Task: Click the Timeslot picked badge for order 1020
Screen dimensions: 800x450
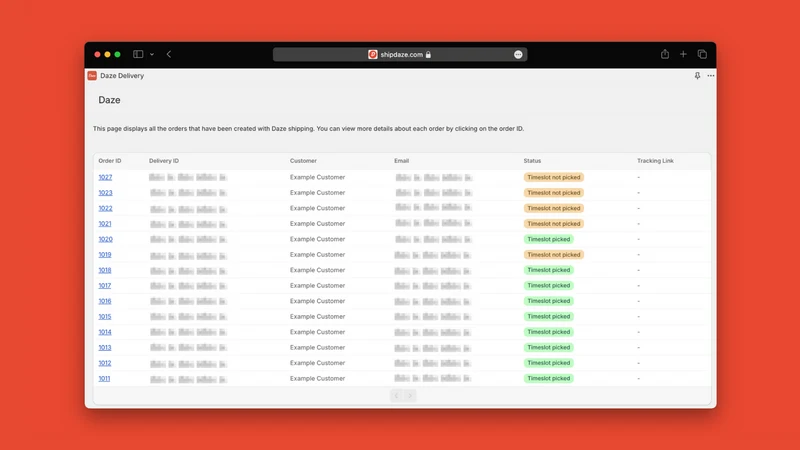Action: click(x=548, y=239)
